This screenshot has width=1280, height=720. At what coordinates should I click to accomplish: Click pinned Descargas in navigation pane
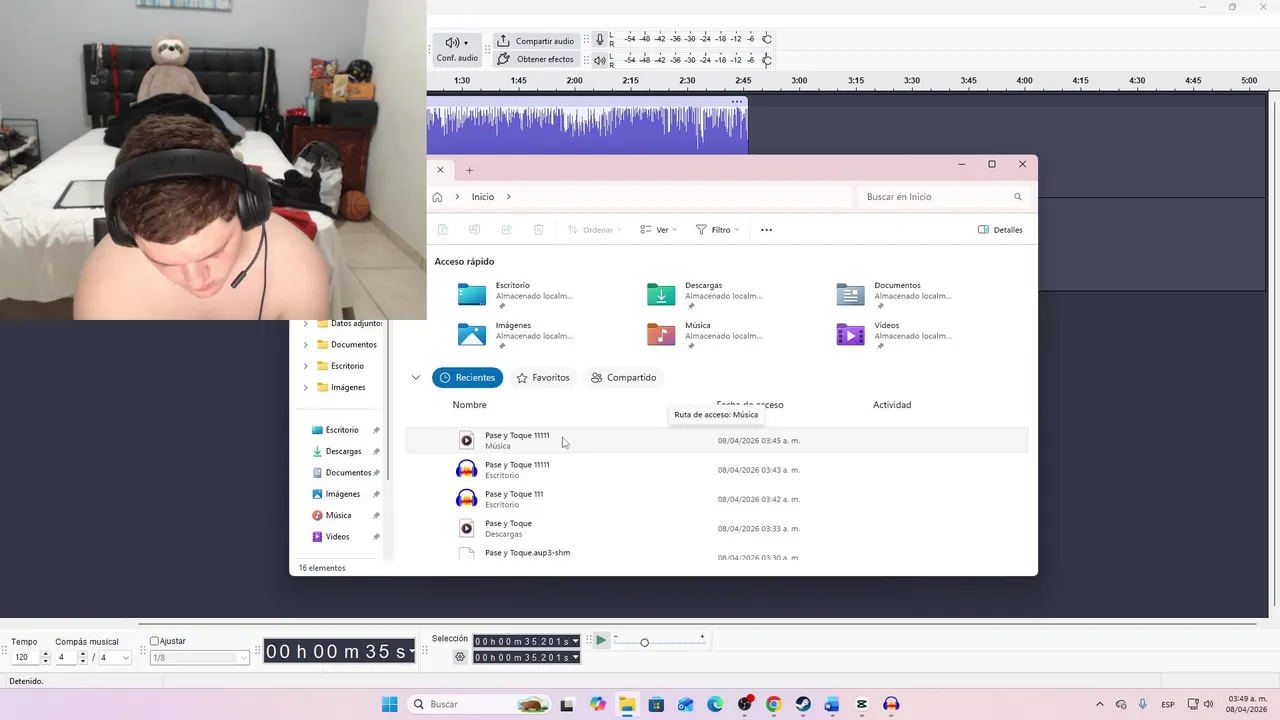point(341,451)
